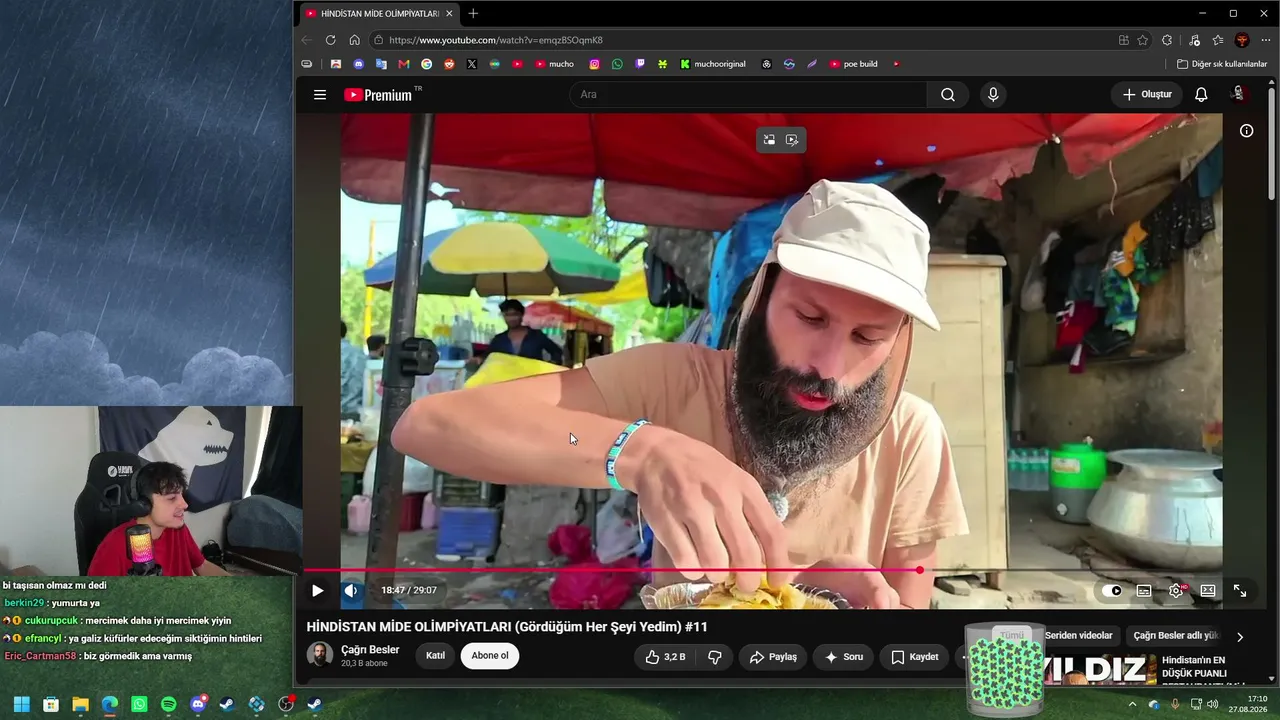Open Discord from the taskbar
The image size is (1280, 720).
point(198,704)
